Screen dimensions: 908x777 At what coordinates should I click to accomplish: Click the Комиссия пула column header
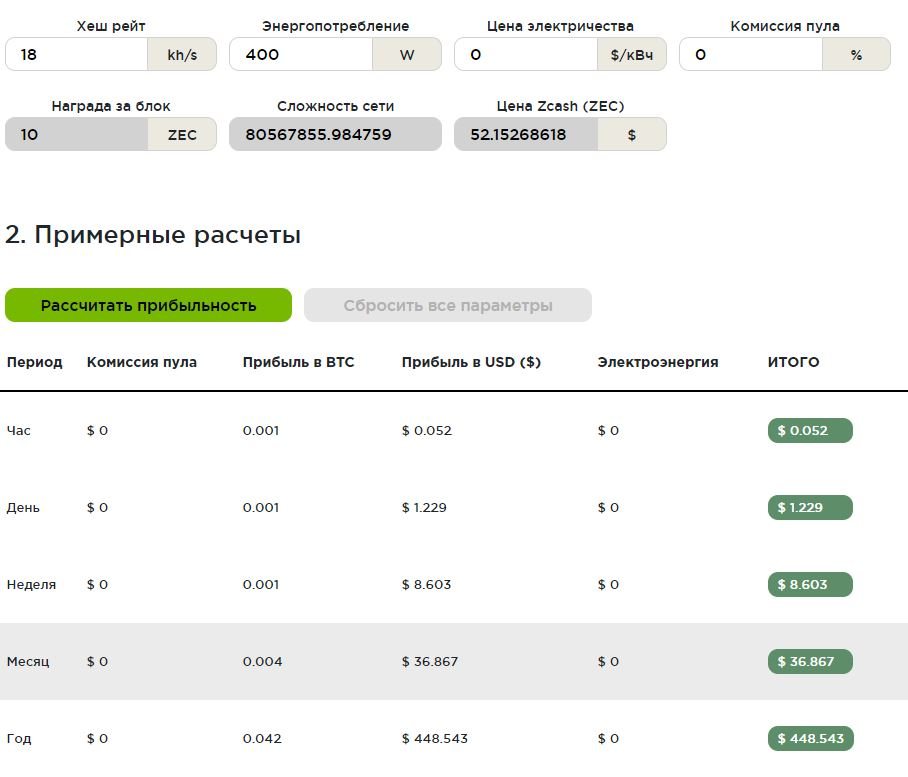(142, 362)
